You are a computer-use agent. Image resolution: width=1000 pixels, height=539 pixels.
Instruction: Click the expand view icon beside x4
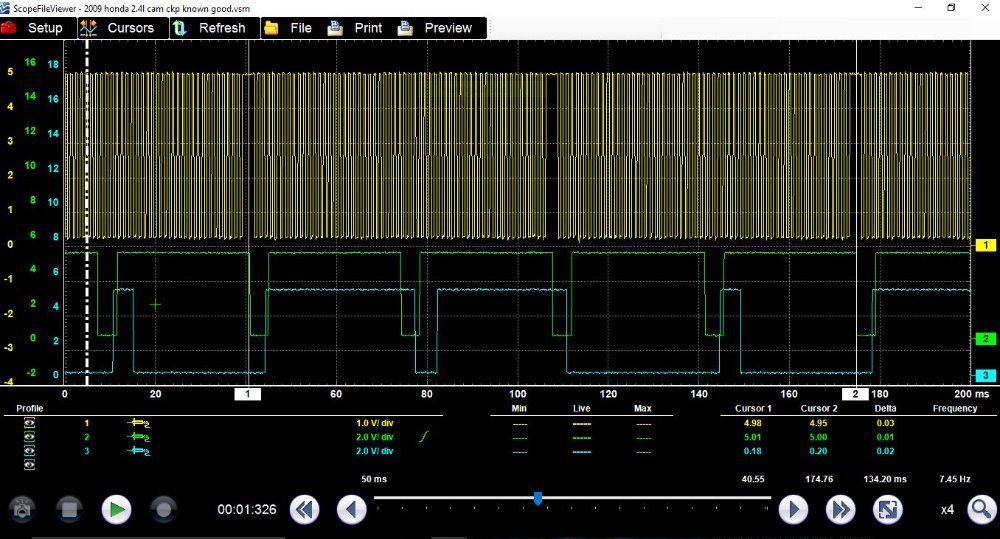tap(888, 510)
